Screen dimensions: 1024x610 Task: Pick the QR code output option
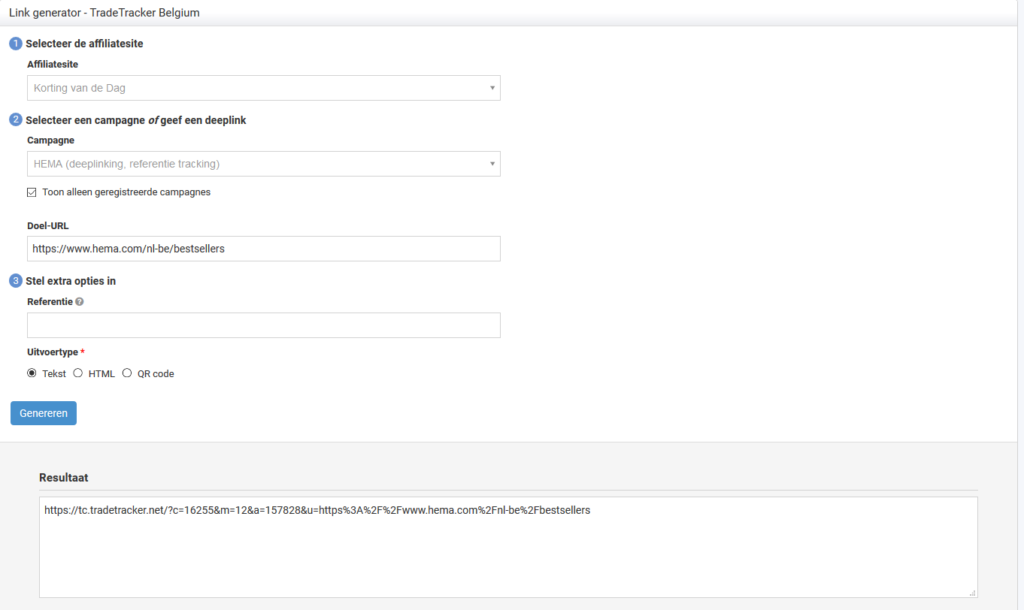pos(127,373)
